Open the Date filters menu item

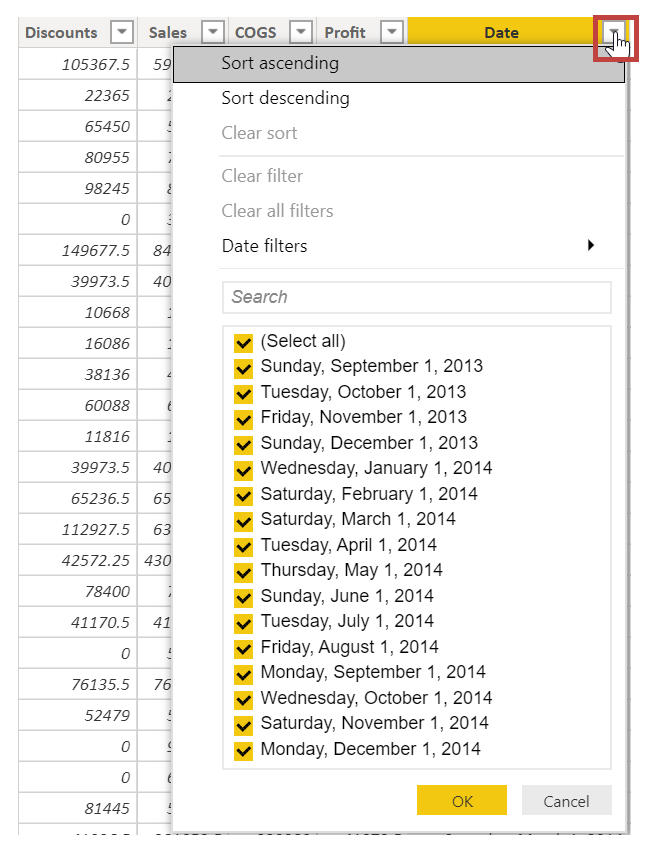point(399,246)
